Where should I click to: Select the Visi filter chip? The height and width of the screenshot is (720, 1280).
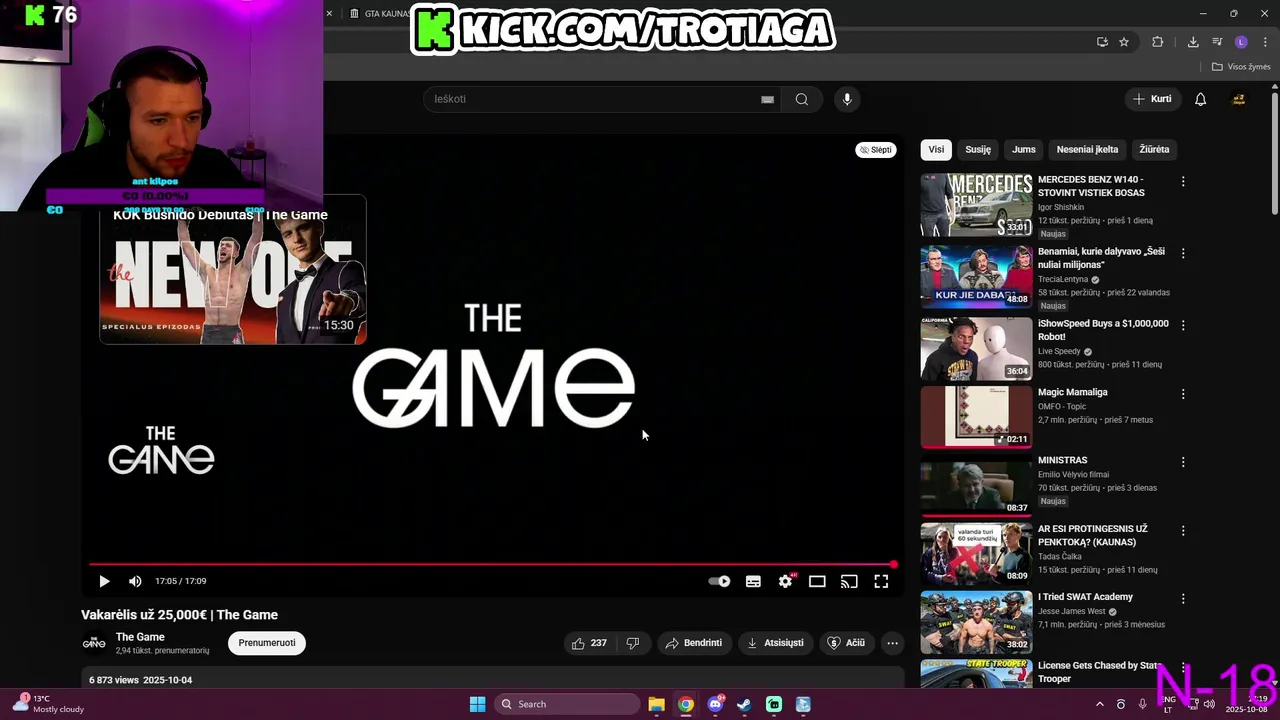tap(936, 149)
